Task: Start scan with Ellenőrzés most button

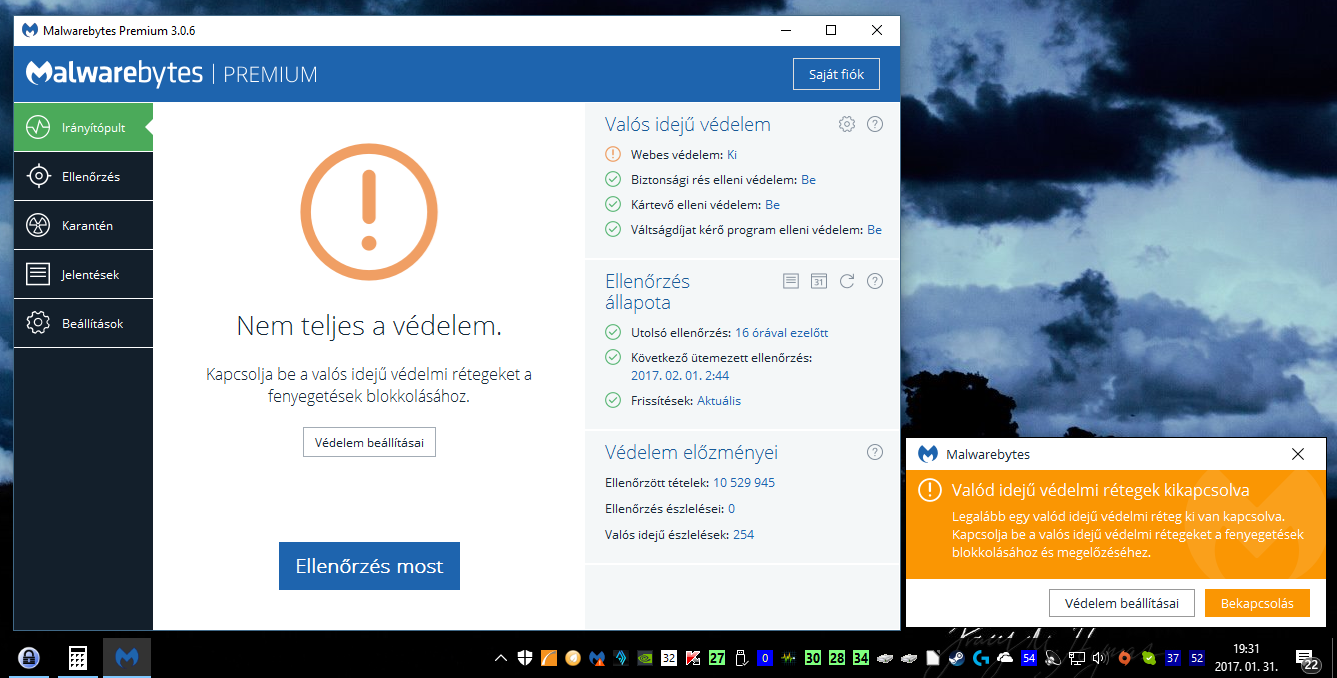Action: tap(369, 566)
